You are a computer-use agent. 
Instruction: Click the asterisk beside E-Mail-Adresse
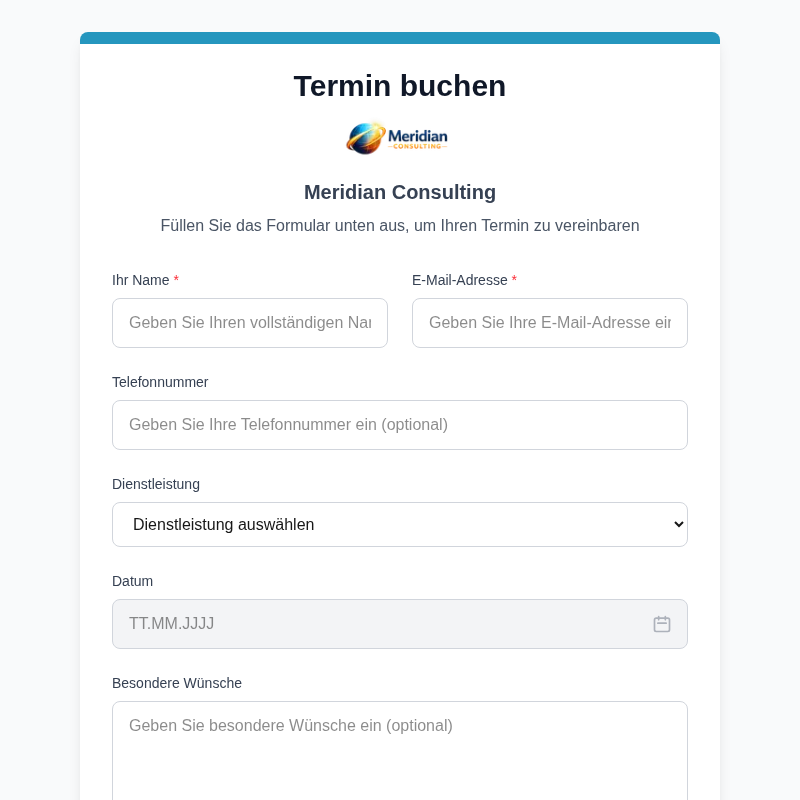click(x=514, y=281)
